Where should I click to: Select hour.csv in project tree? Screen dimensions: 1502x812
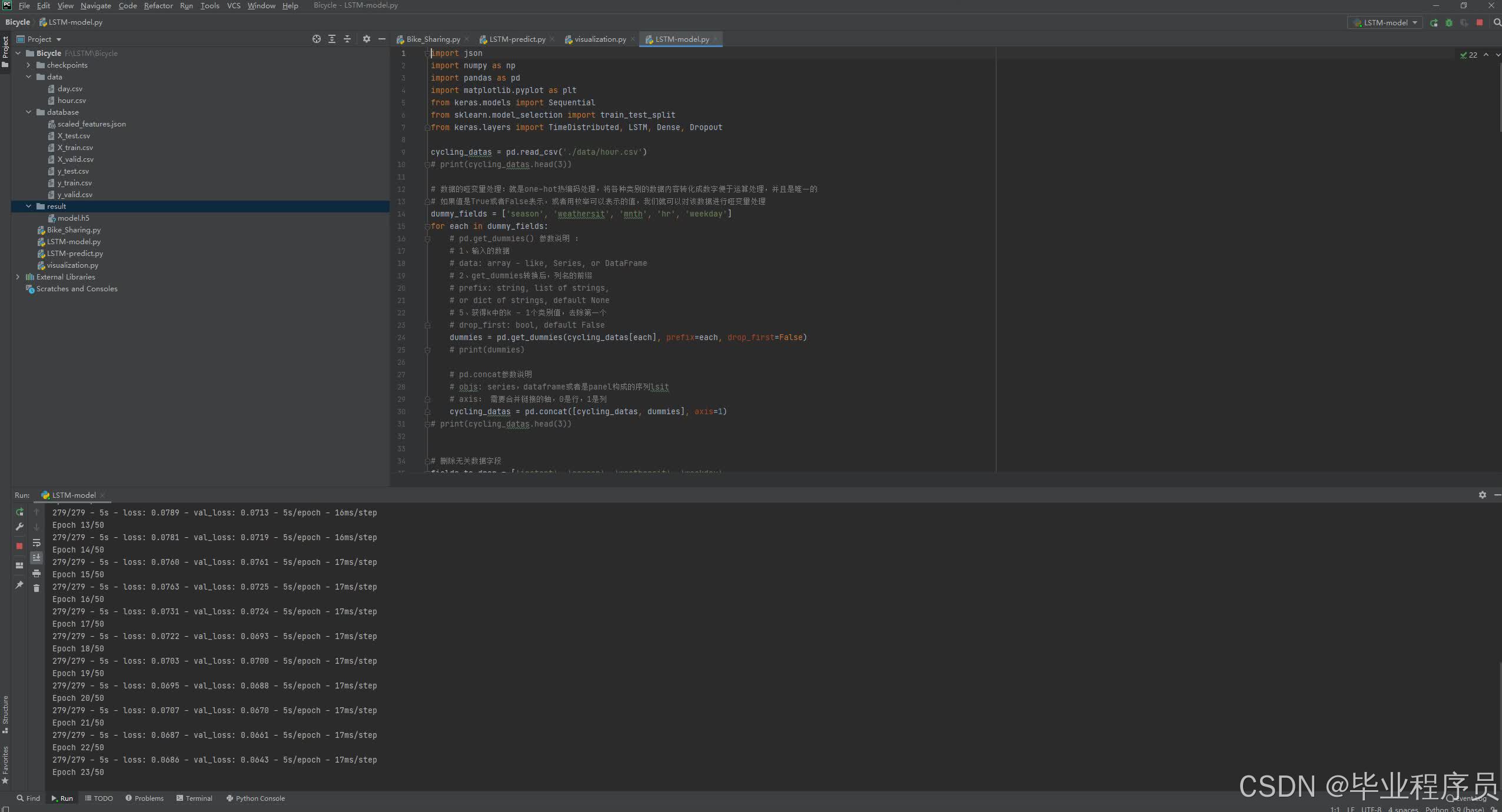pos(71,101)
